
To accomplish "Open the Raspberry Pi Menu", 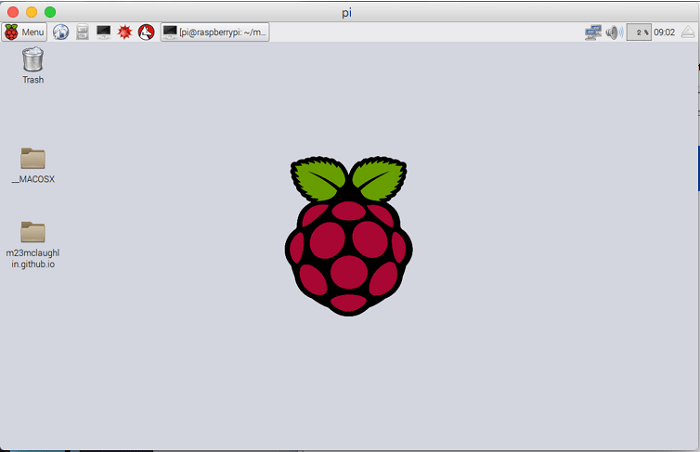I will point(25,32).
